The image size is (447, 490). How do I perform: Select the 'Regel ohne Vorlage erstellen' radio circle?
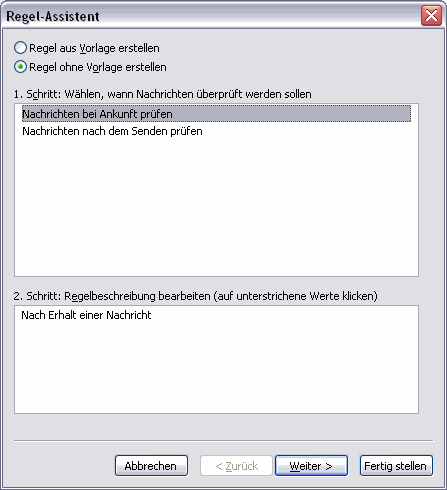click(x=20, y=67)
